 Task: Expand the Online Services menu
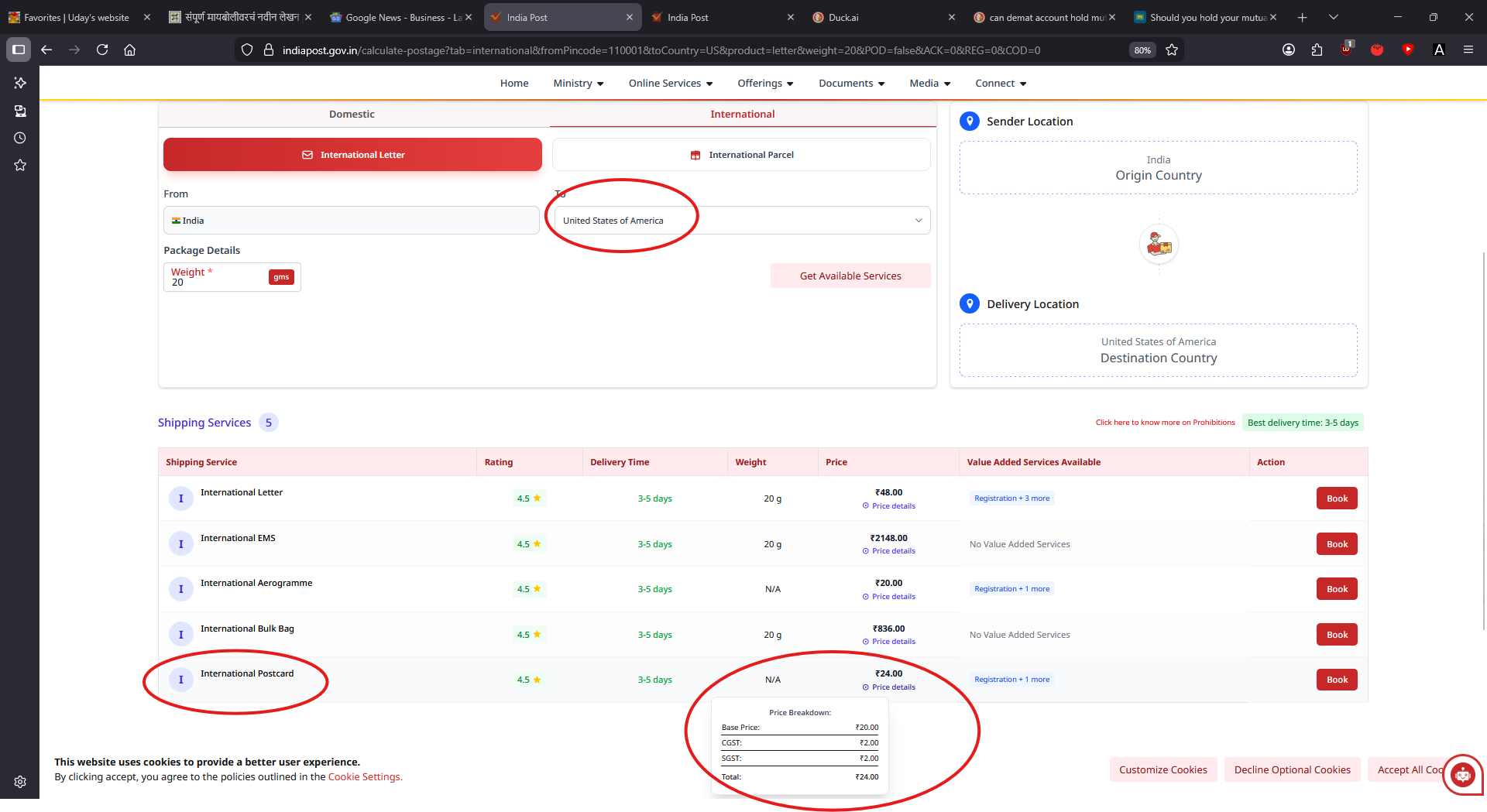tap(670, 84)
